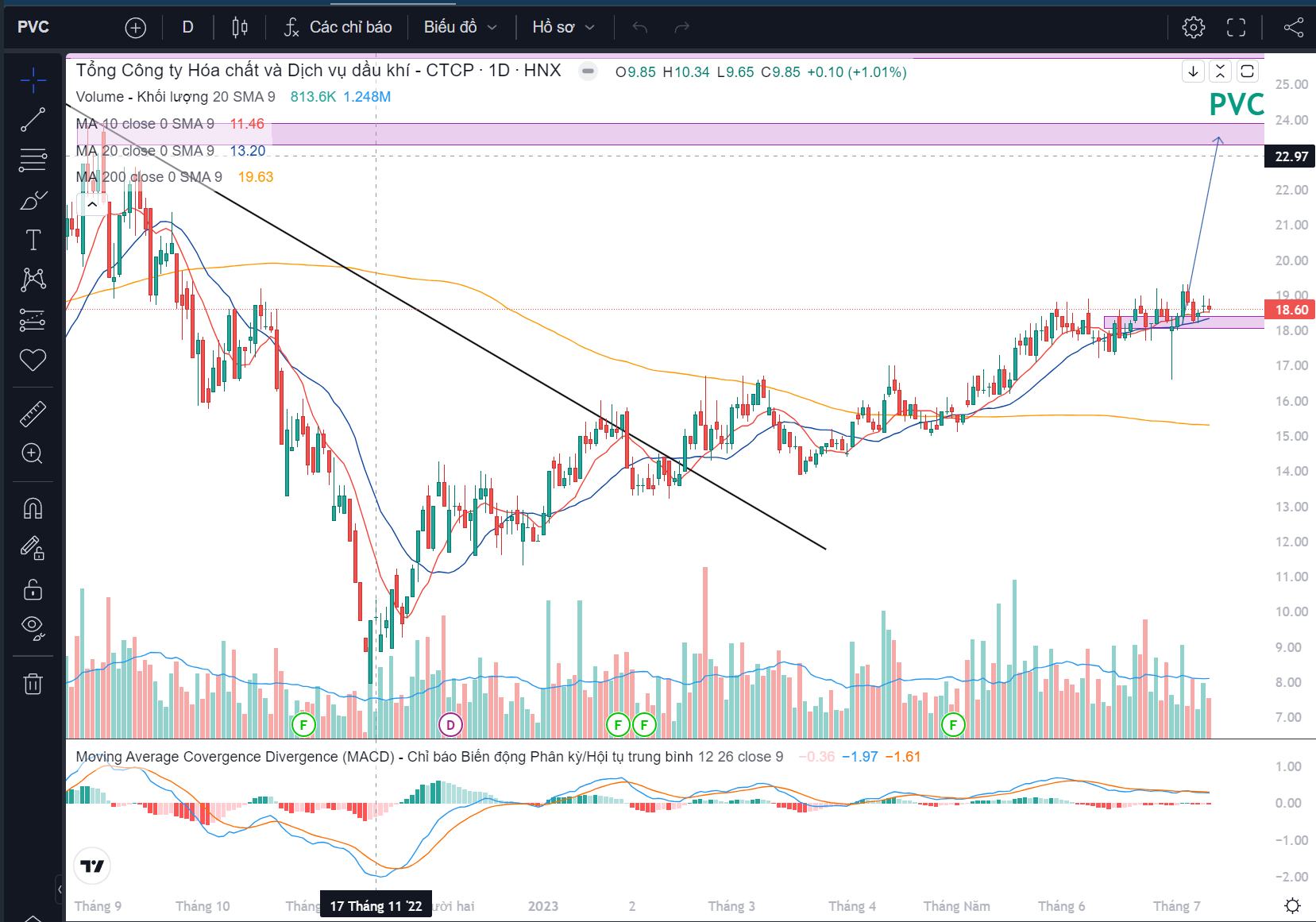Click the MA 200 value 19.63

[256, 177]
